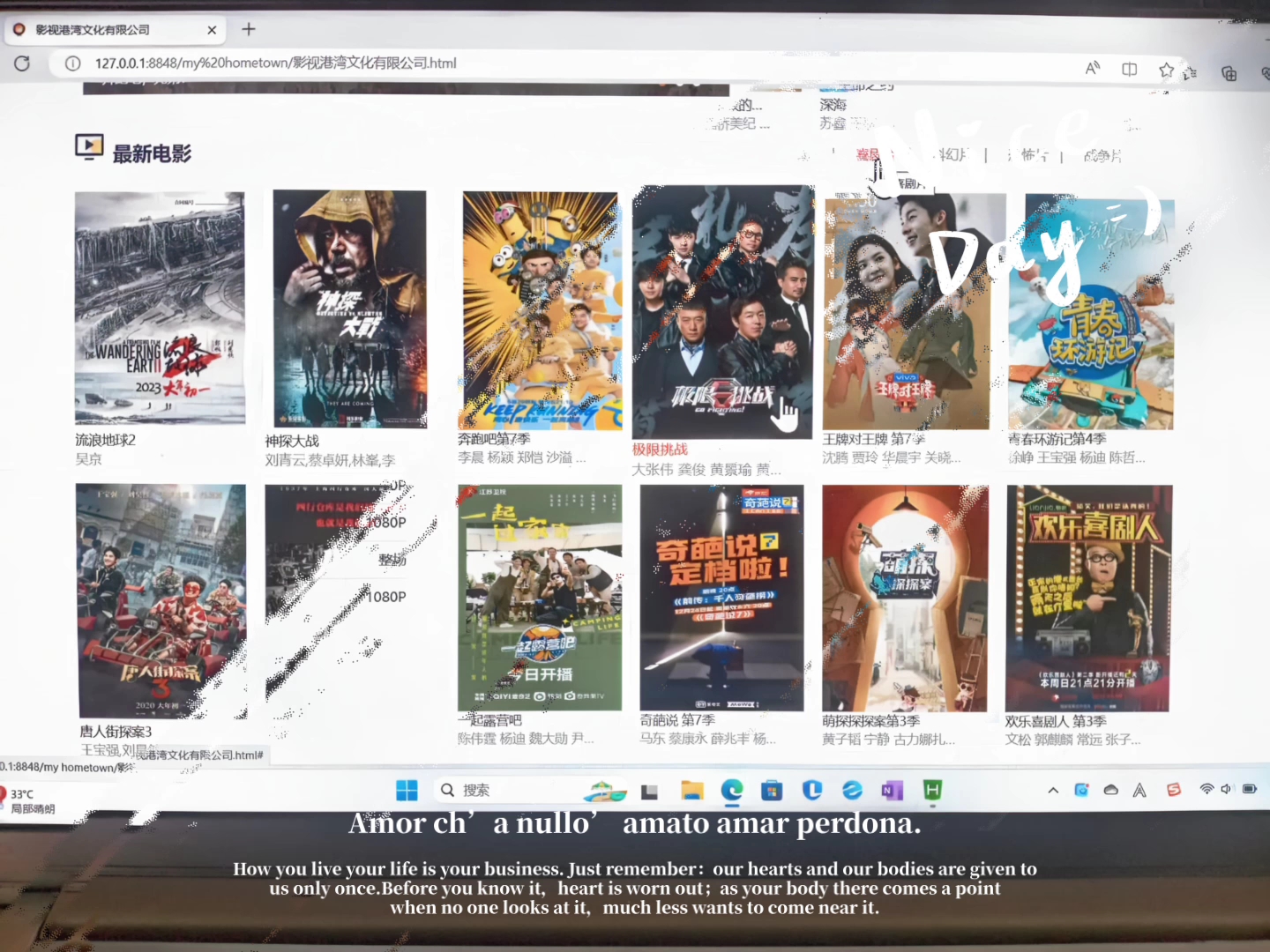
Task: Open the 神探大战 movie poster
Action: tap(349, 309)
